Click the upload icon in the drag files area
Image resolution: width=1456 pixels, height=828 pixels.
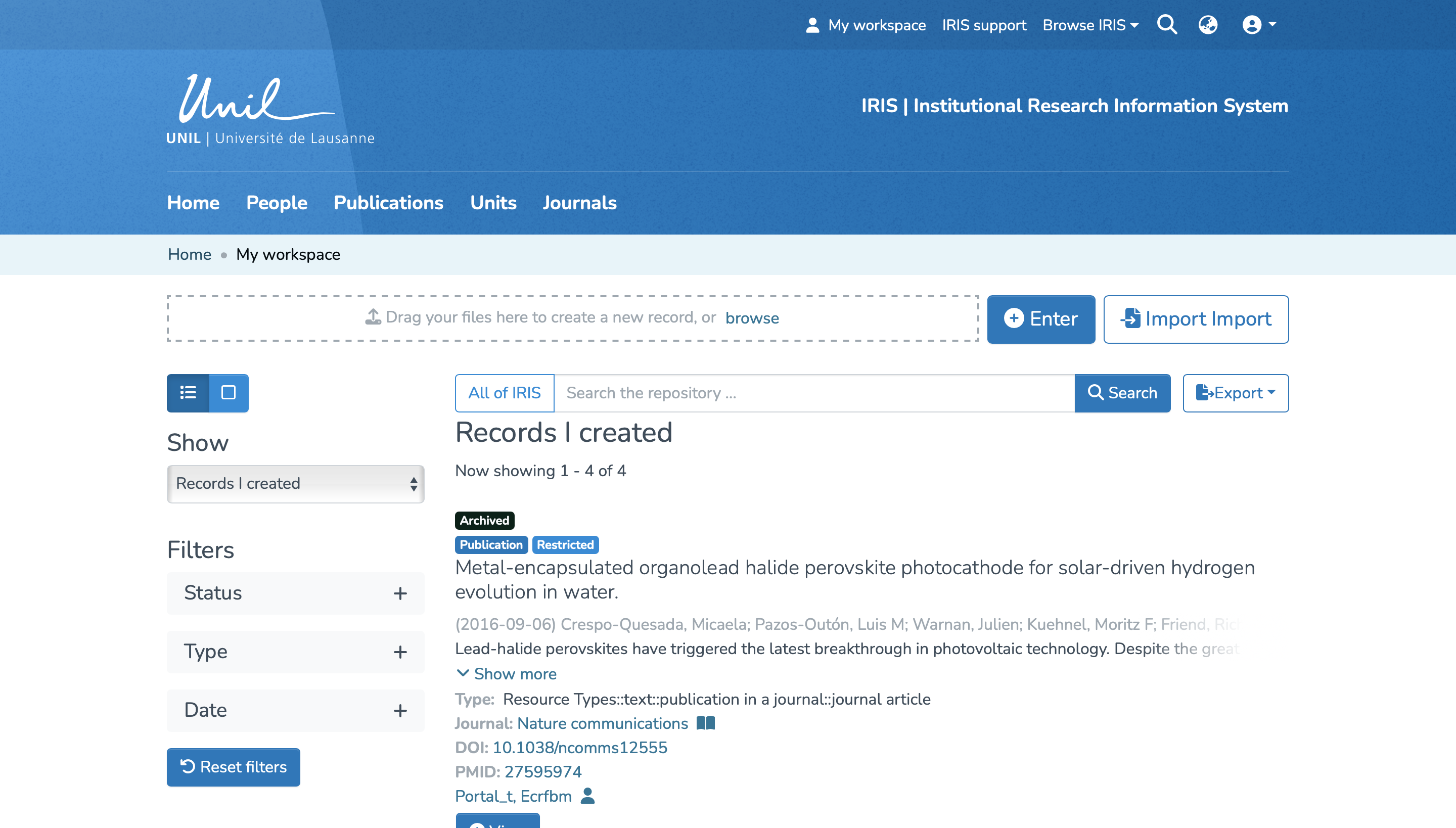click(x=373, y=317)
